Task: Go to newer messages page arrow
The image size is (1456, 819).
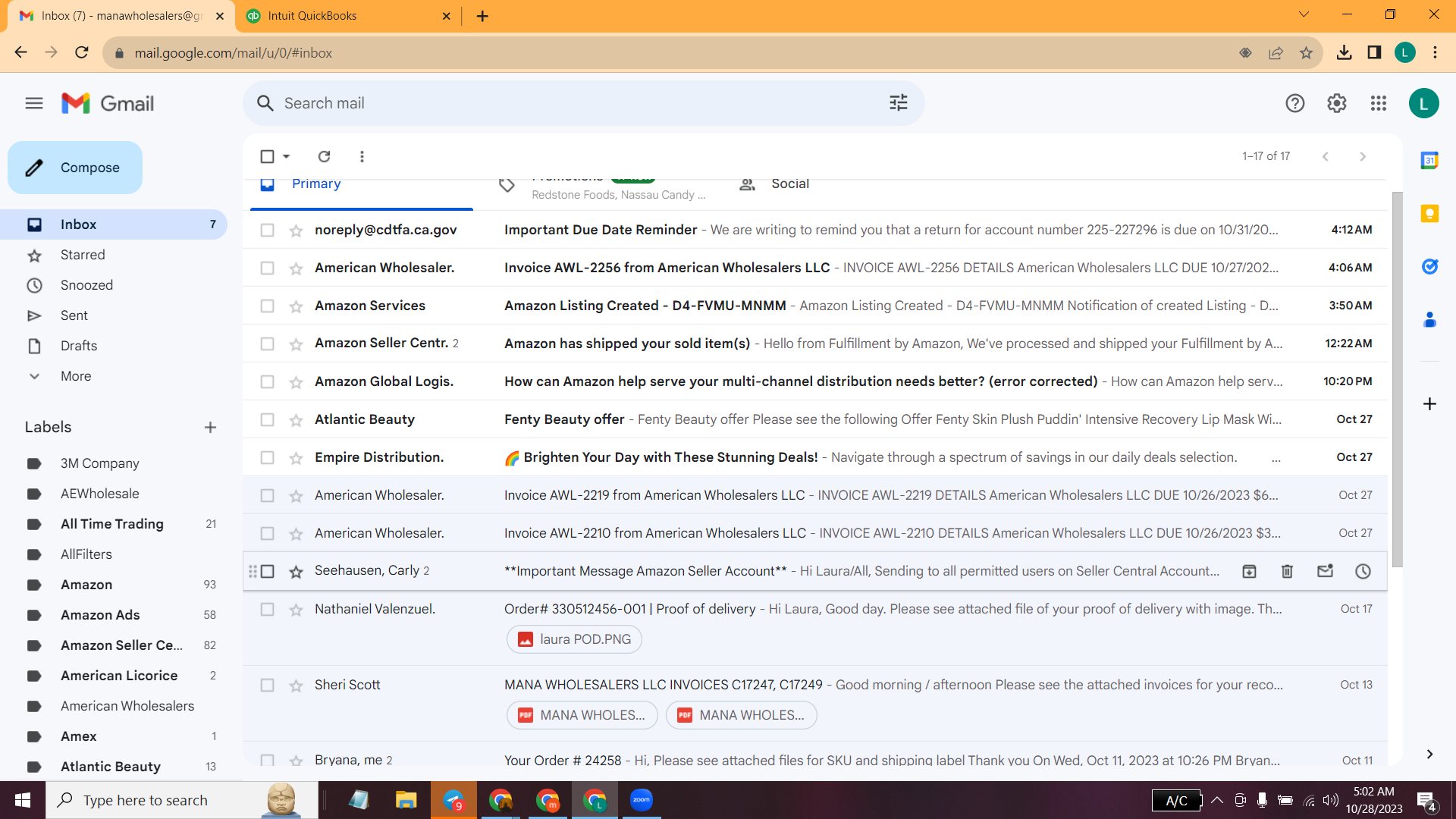Action: [1325, 156]
